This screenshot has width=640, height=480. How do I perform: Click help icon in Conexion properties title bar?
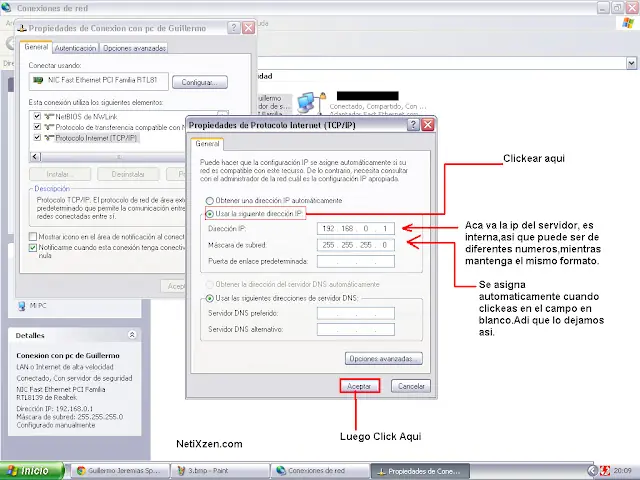click(x=233, y=28)
